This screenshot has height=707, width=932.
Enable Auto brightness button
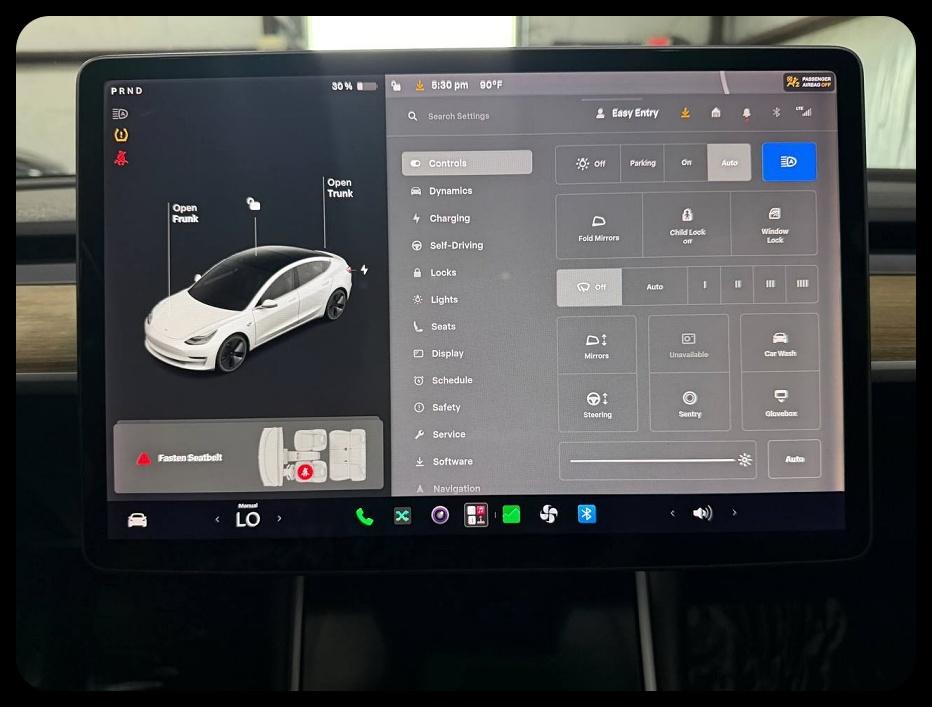point(794,459)
